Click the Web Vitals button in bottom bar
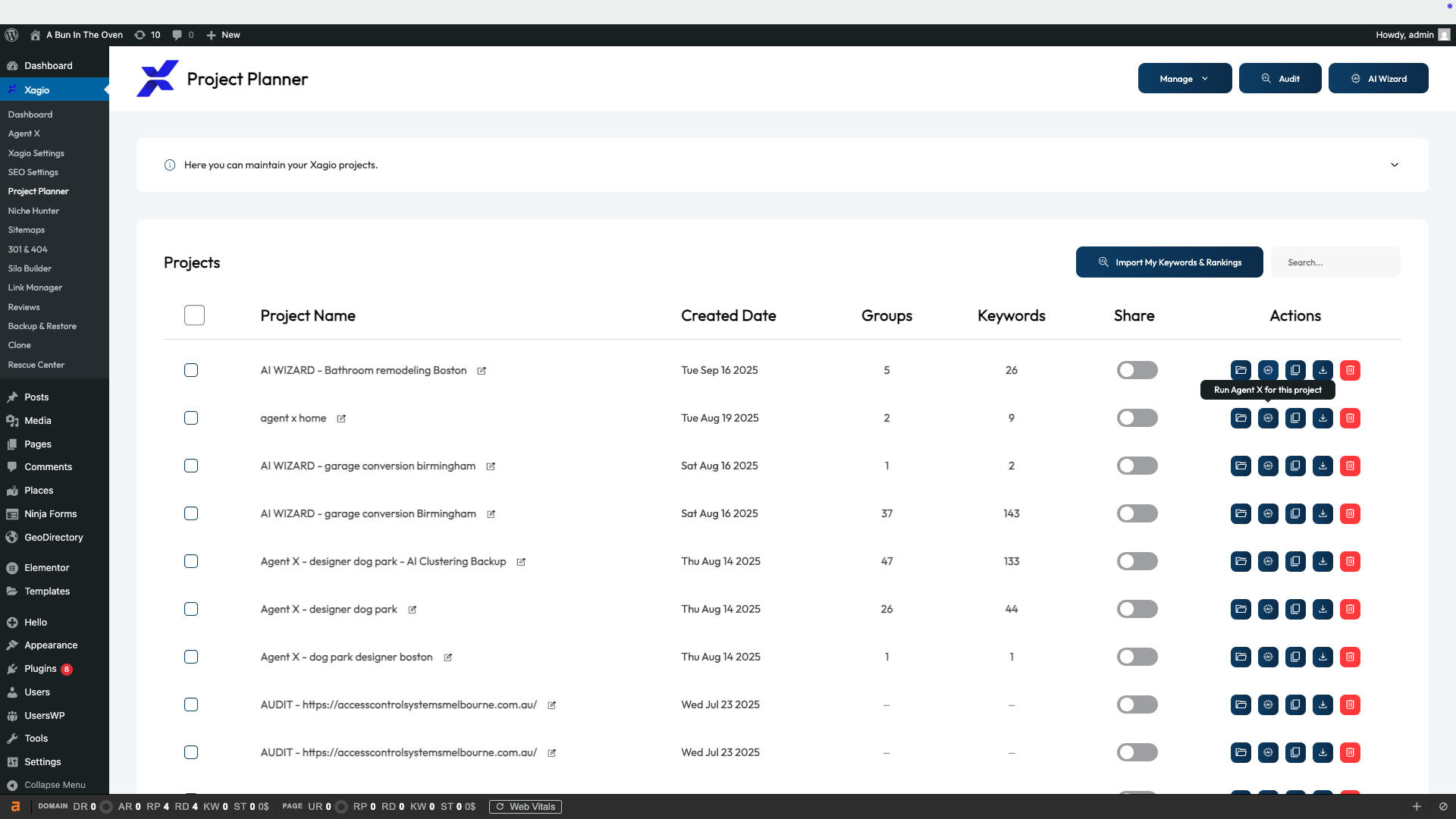 tap(526, 807)
